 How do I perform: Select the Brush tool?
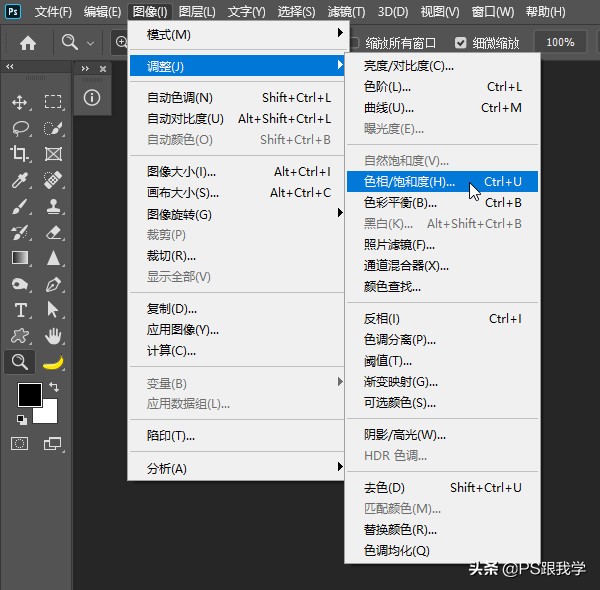(x=20, y=207)
